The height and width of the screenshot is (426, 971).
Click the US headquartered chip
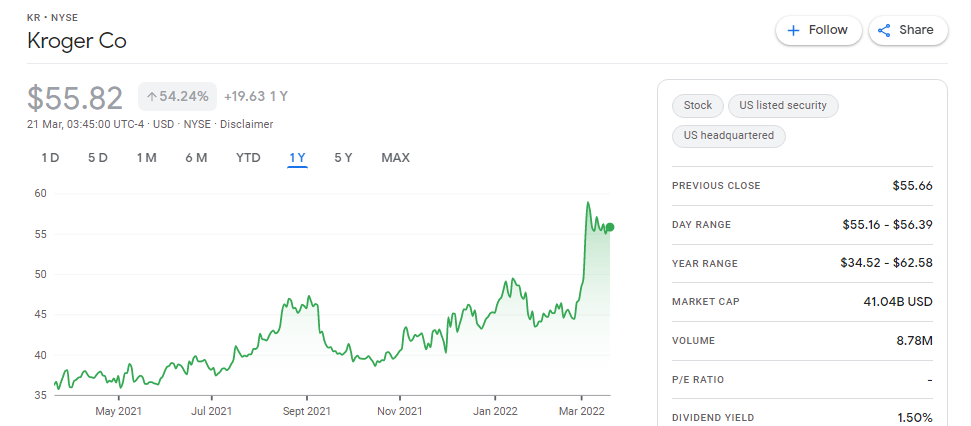coord(729,136)
